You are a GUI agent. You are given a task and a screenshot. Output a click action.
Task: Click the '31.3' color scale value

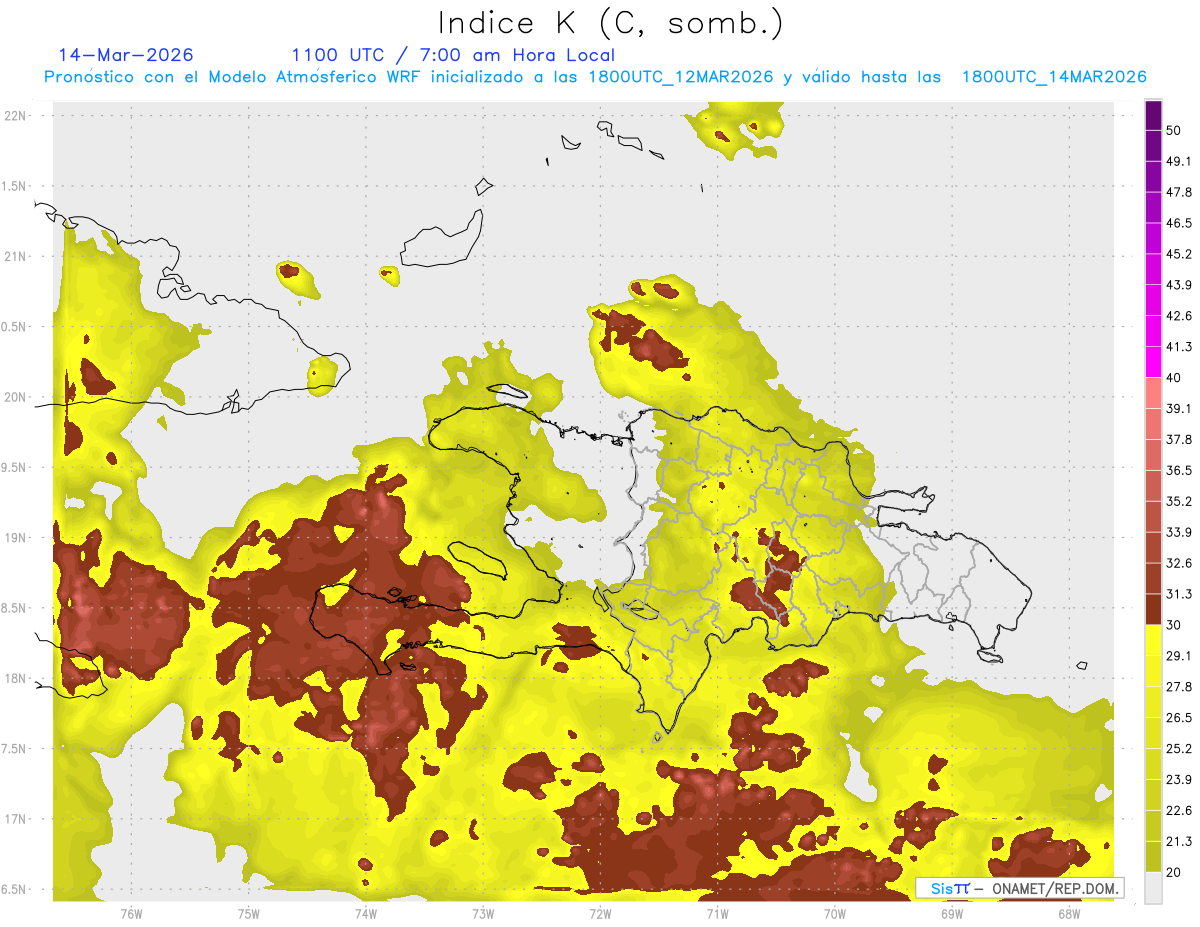(1179, 594)
